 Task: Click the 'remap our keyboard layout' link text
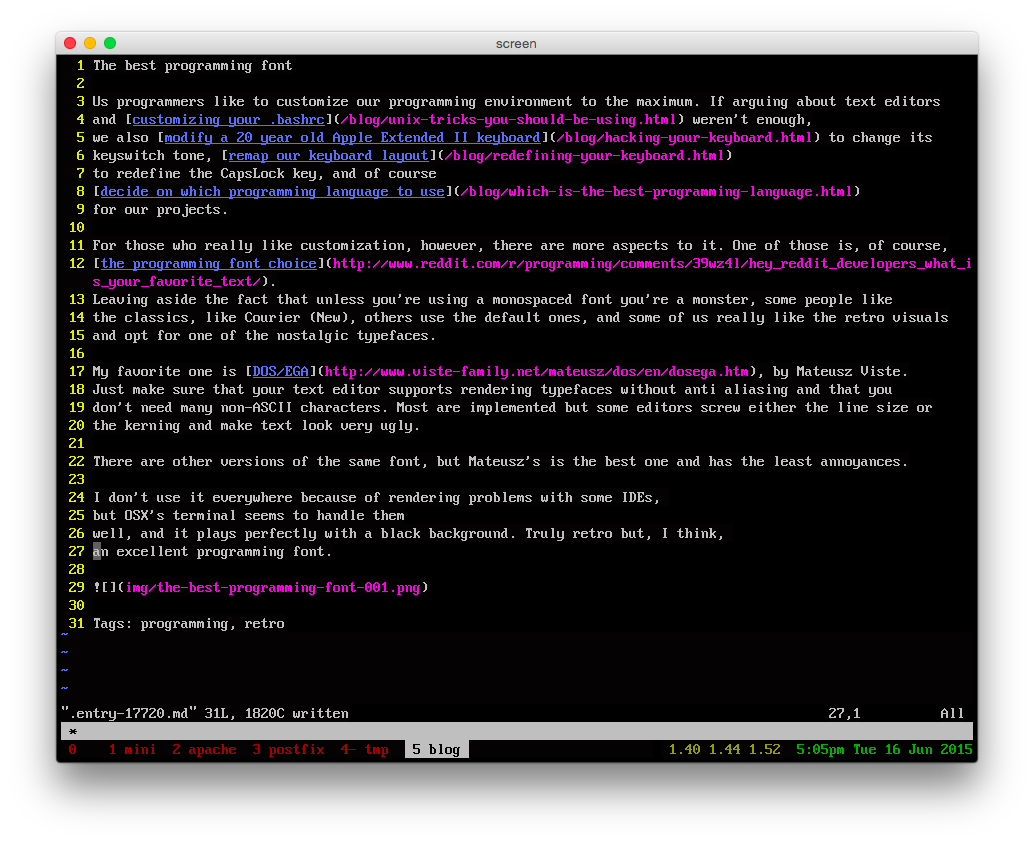tap(328, 155)
